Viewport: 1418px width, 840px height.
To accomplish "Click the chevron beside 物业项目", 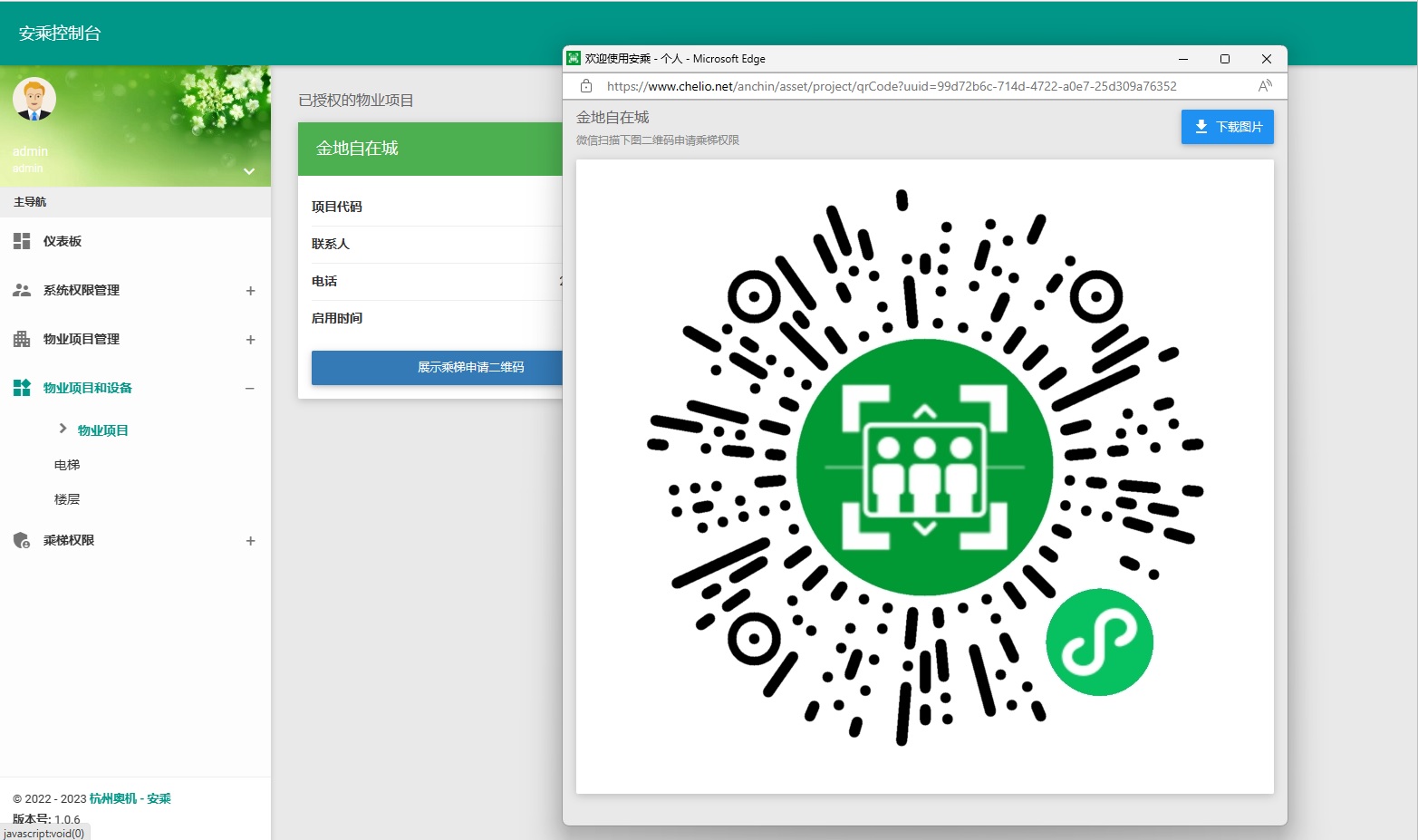I will tap(63, 429).
